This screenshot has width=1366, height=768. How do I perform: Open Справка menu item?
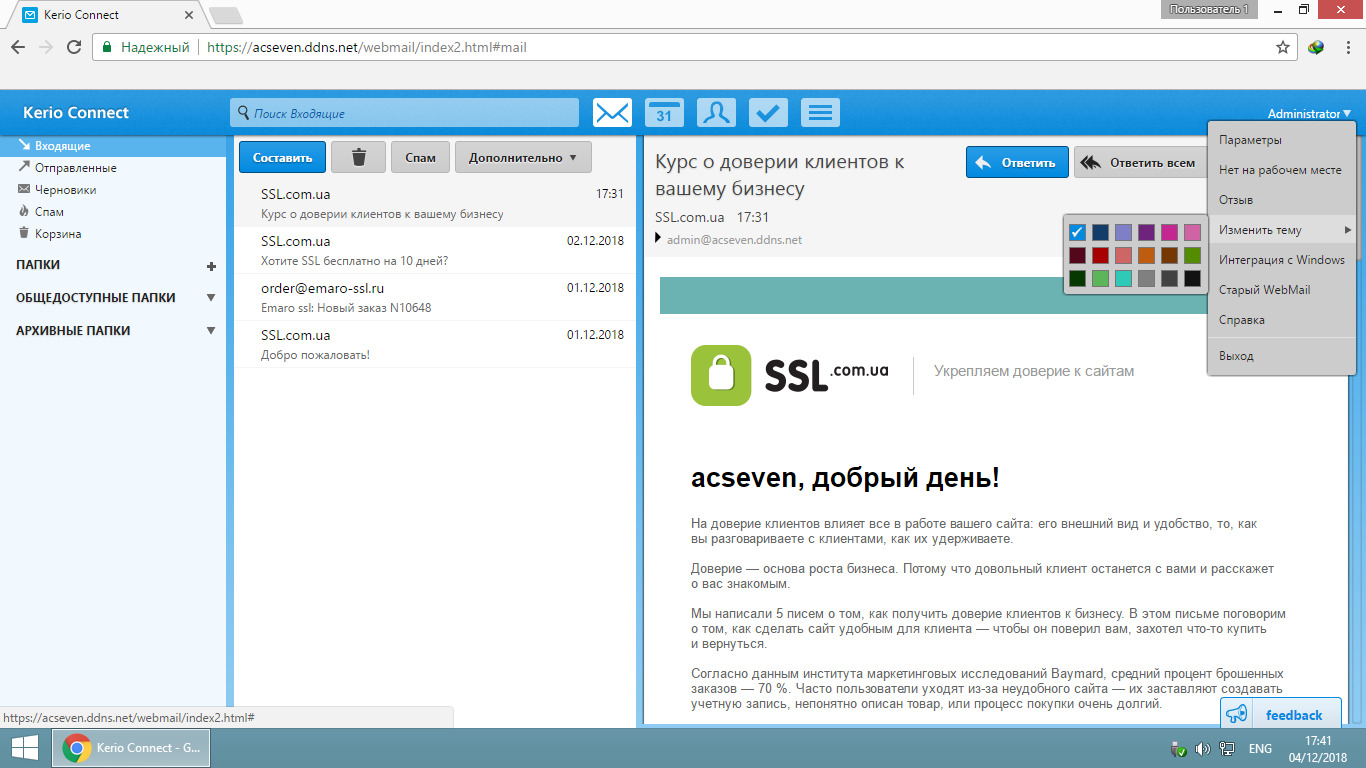click(1282, 320)
